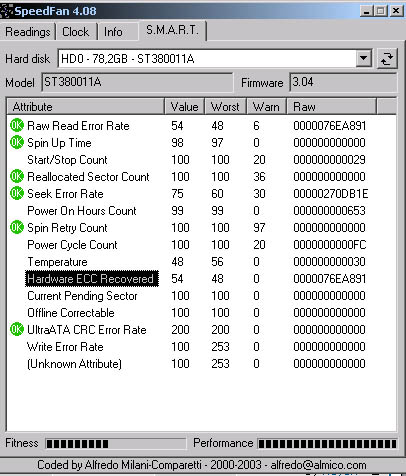Click the refresh disk list icon button
The width and height of the screenshot is (406, 476).
387,59
